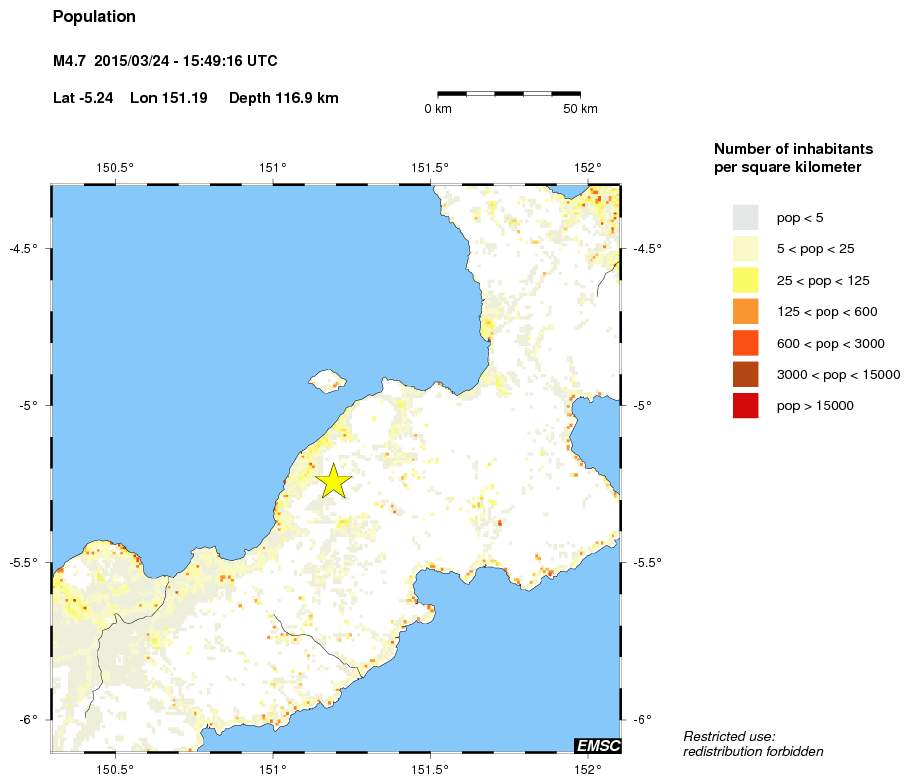Click the 'Depth 116.9 km' label
910x784 pixels.
(x=283, y=98)
